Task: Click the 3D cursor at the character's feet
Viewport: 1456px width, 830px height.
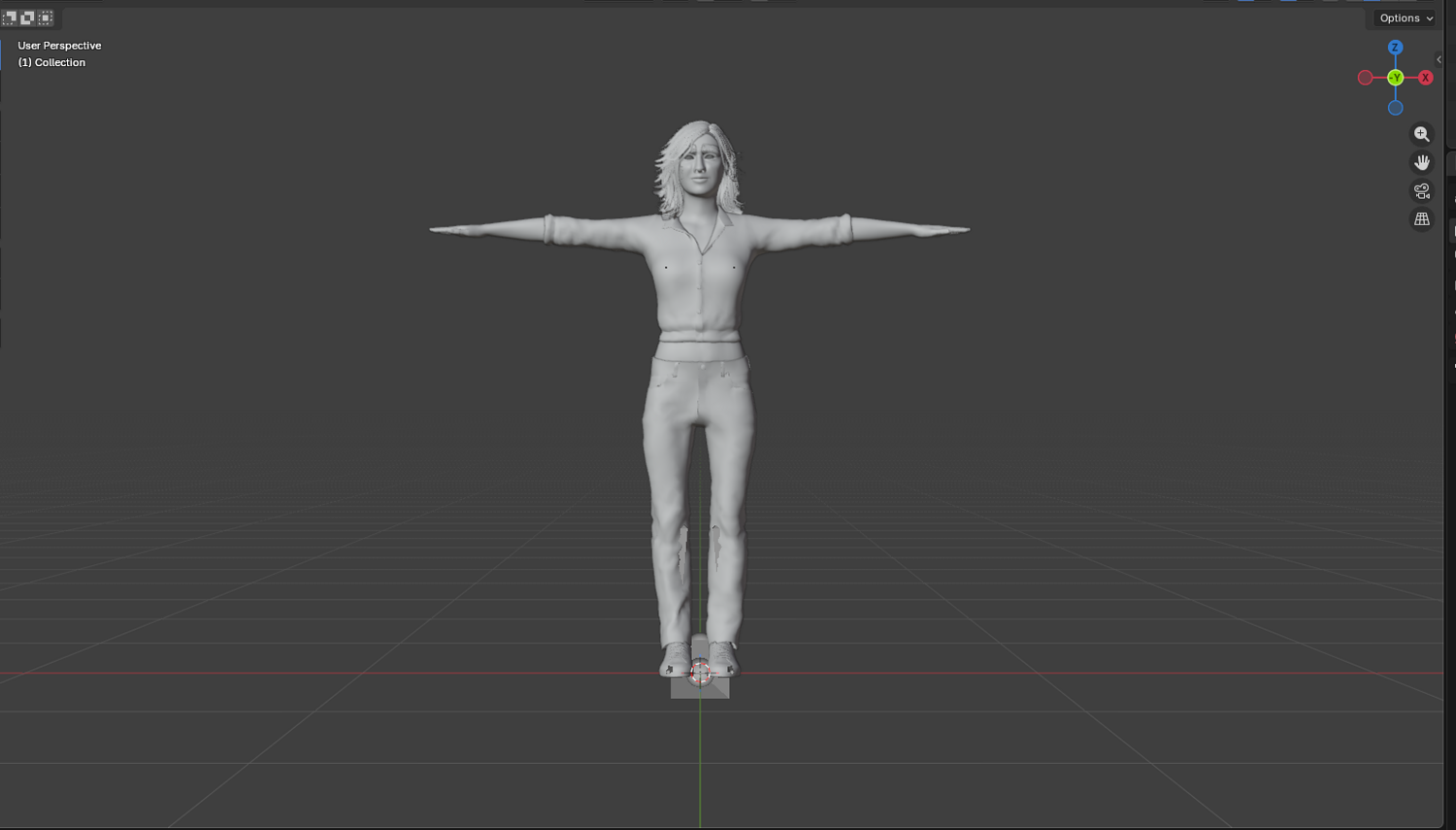Action: (x=700, y=672)
